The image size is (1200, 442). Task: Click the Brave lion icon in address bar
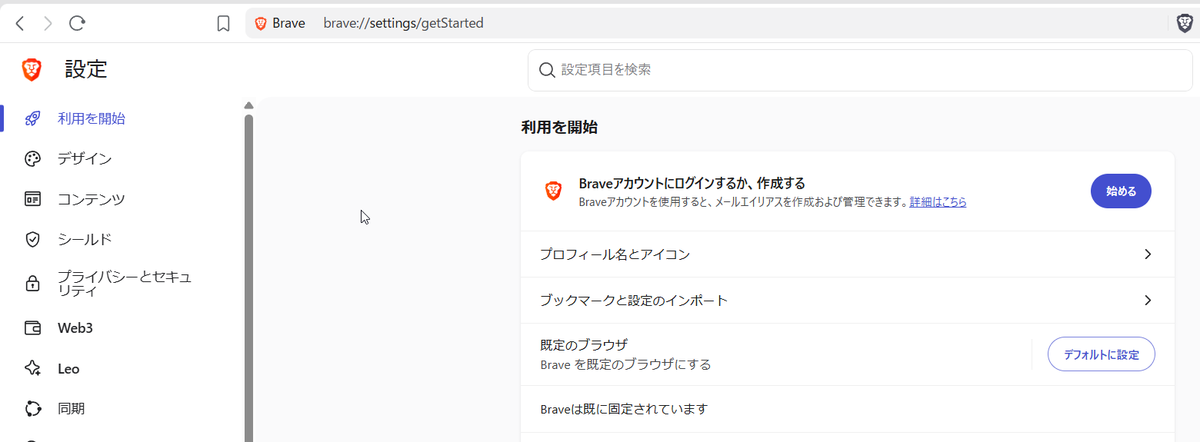[x=261, y=23]
